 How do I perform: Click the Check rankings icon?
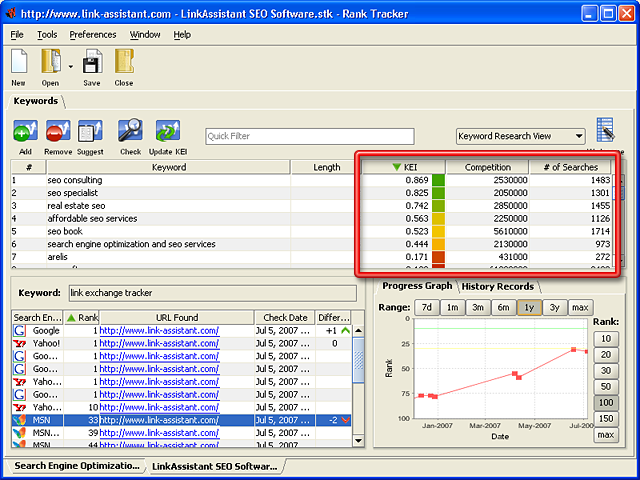130,131
